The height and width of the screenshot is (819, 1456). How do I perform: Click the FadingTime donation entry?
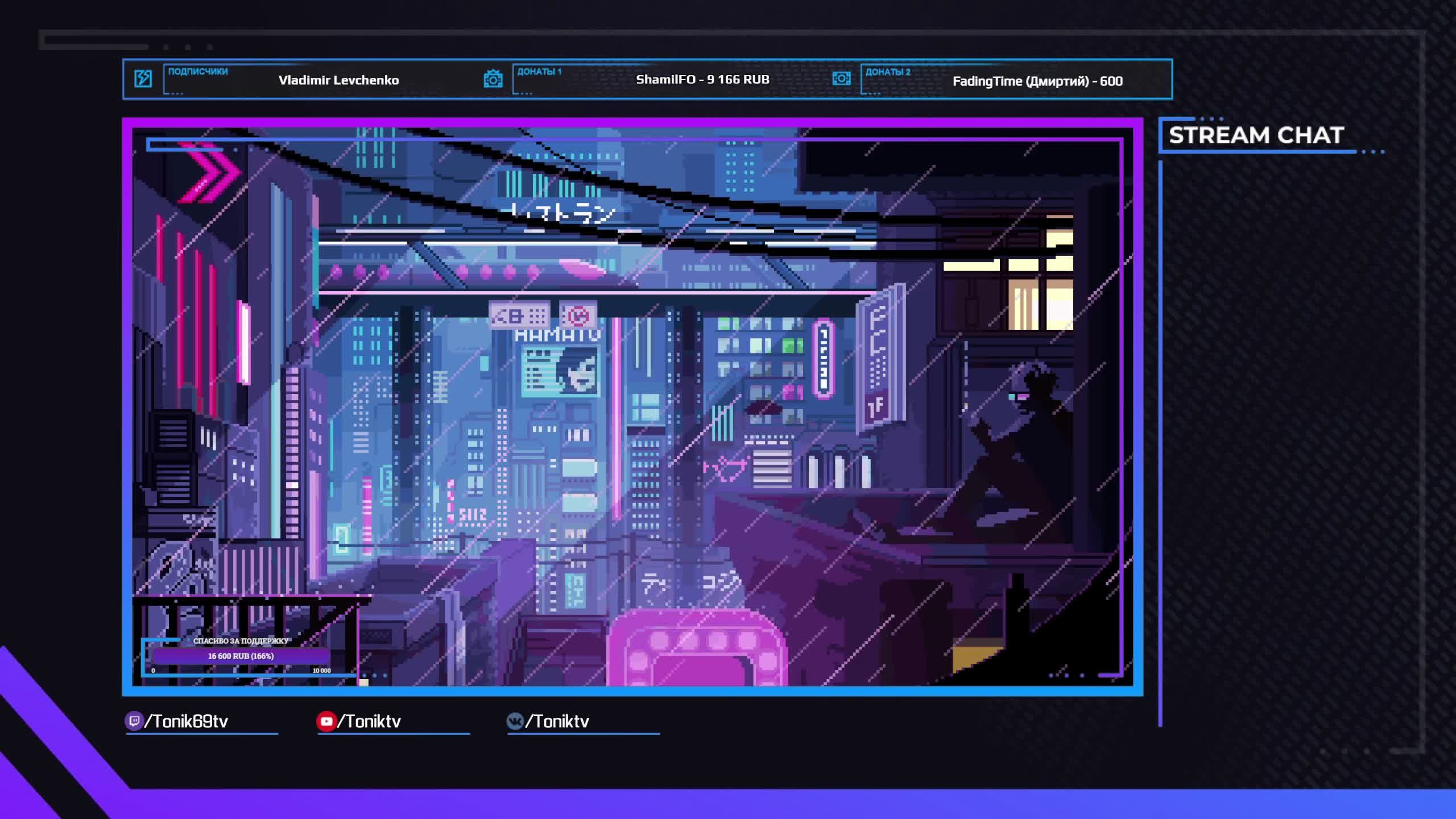pos(1037,81)
